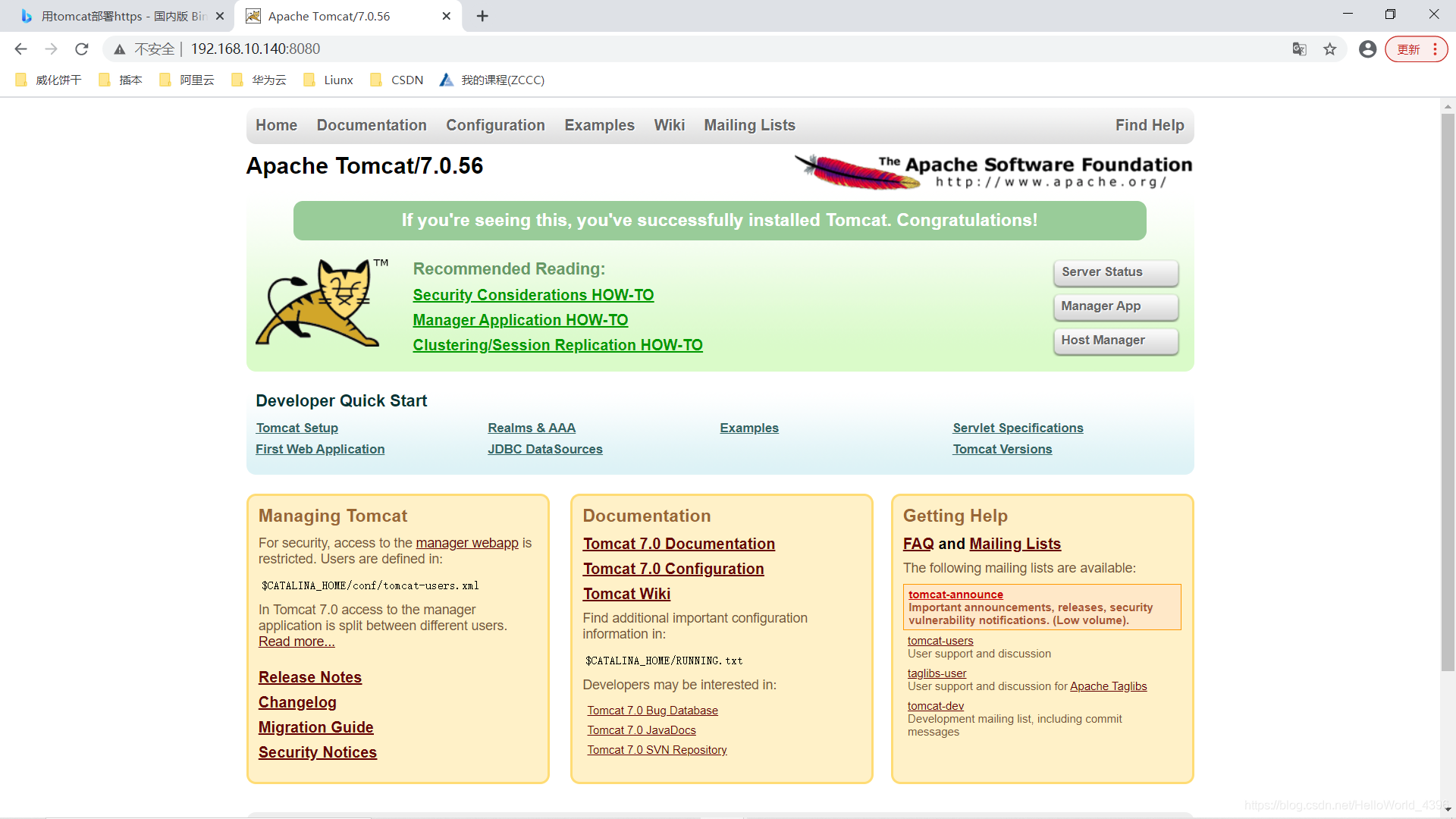Open the user profile avatar icon
The height and width of the screenshot is (819, 1456).
1367,49
